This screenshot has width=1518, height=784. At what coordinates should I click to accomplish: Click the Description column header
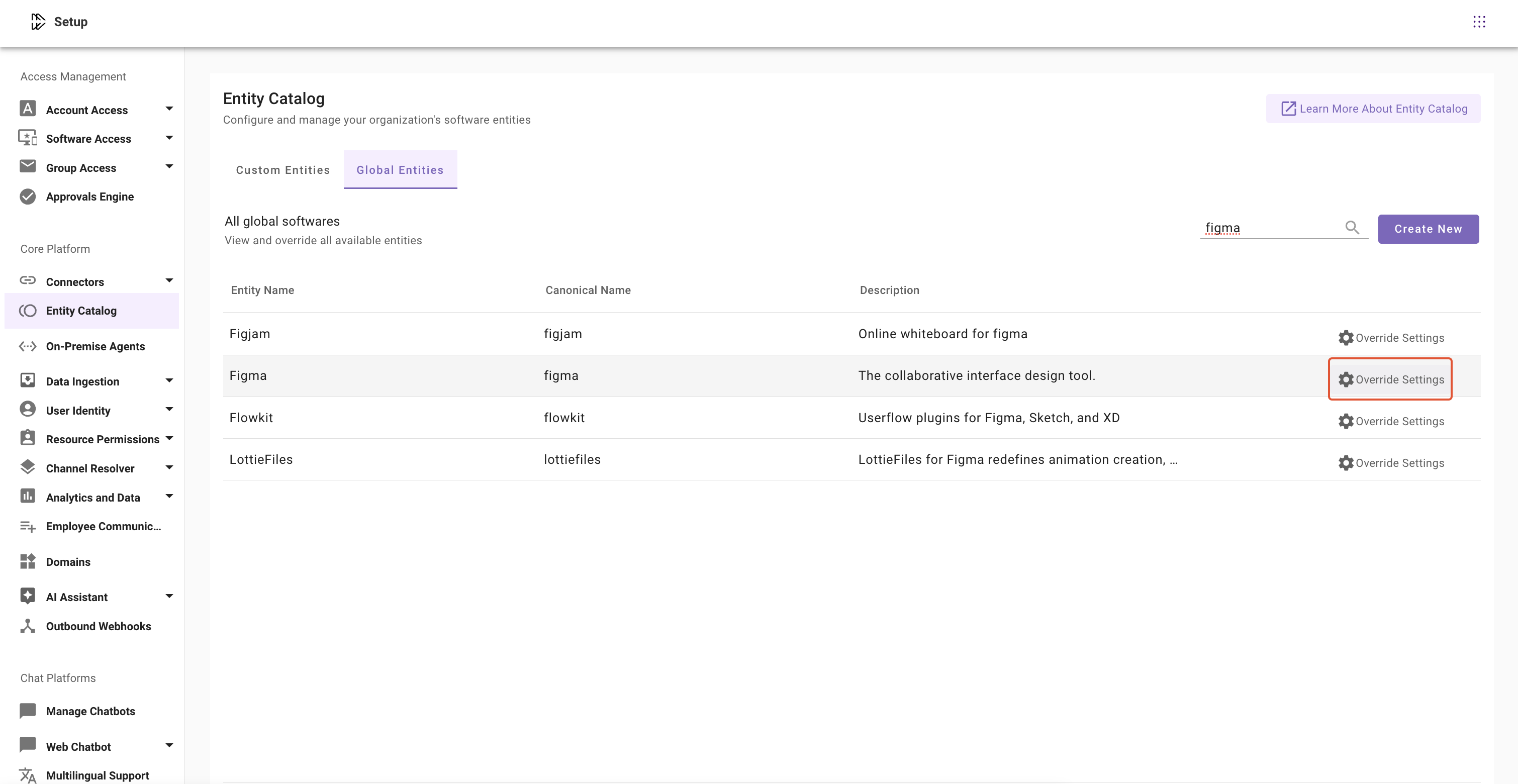coord(889,290)
